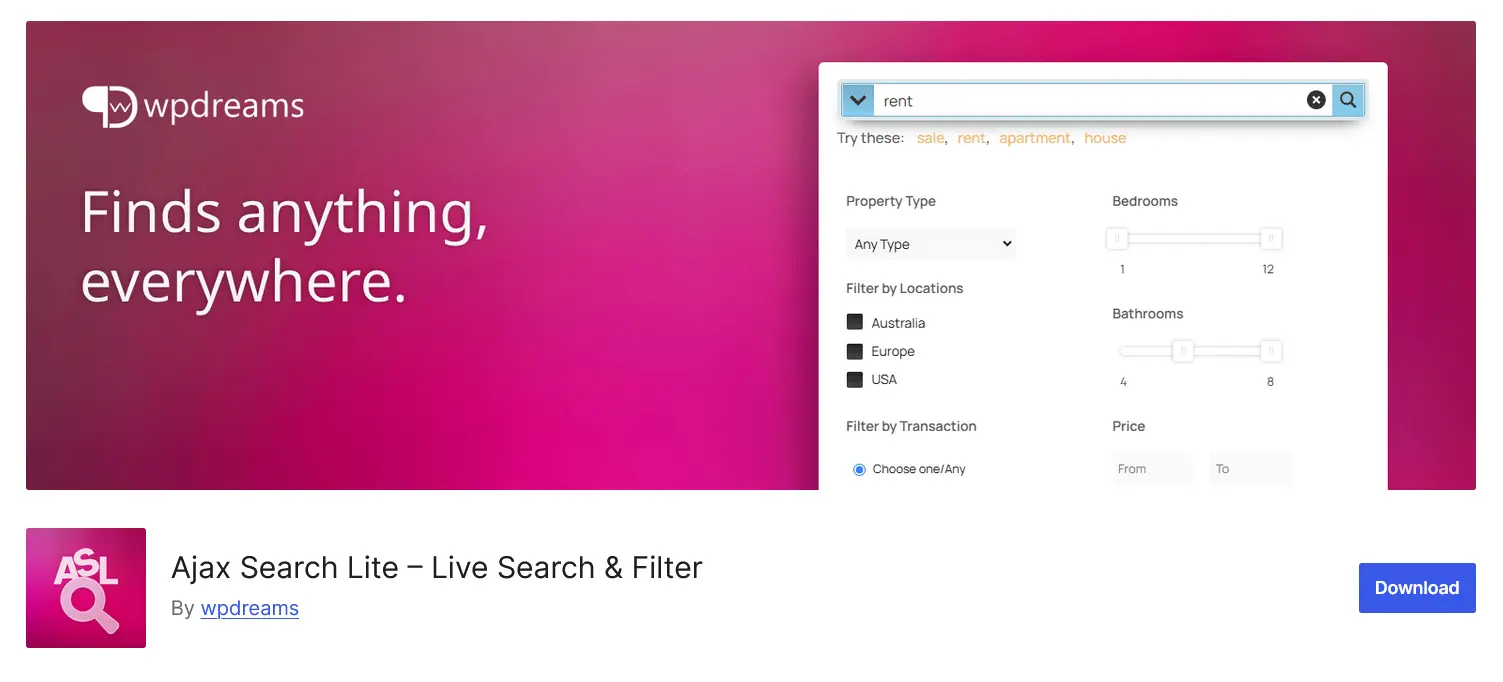
Task: Open search settings via chevron-down icon
Action: click(858, 100)
